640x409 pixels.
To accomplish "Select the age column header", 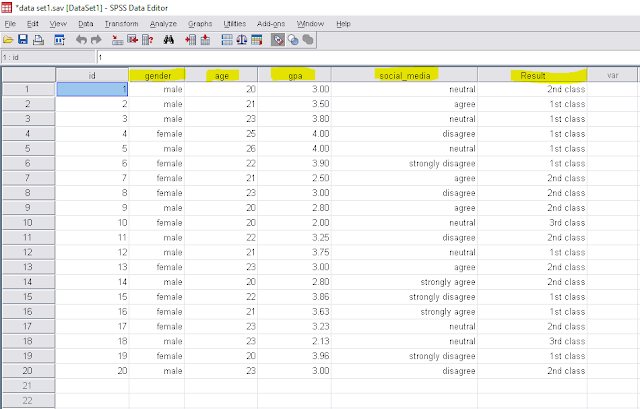I will [x=221, y=75].
